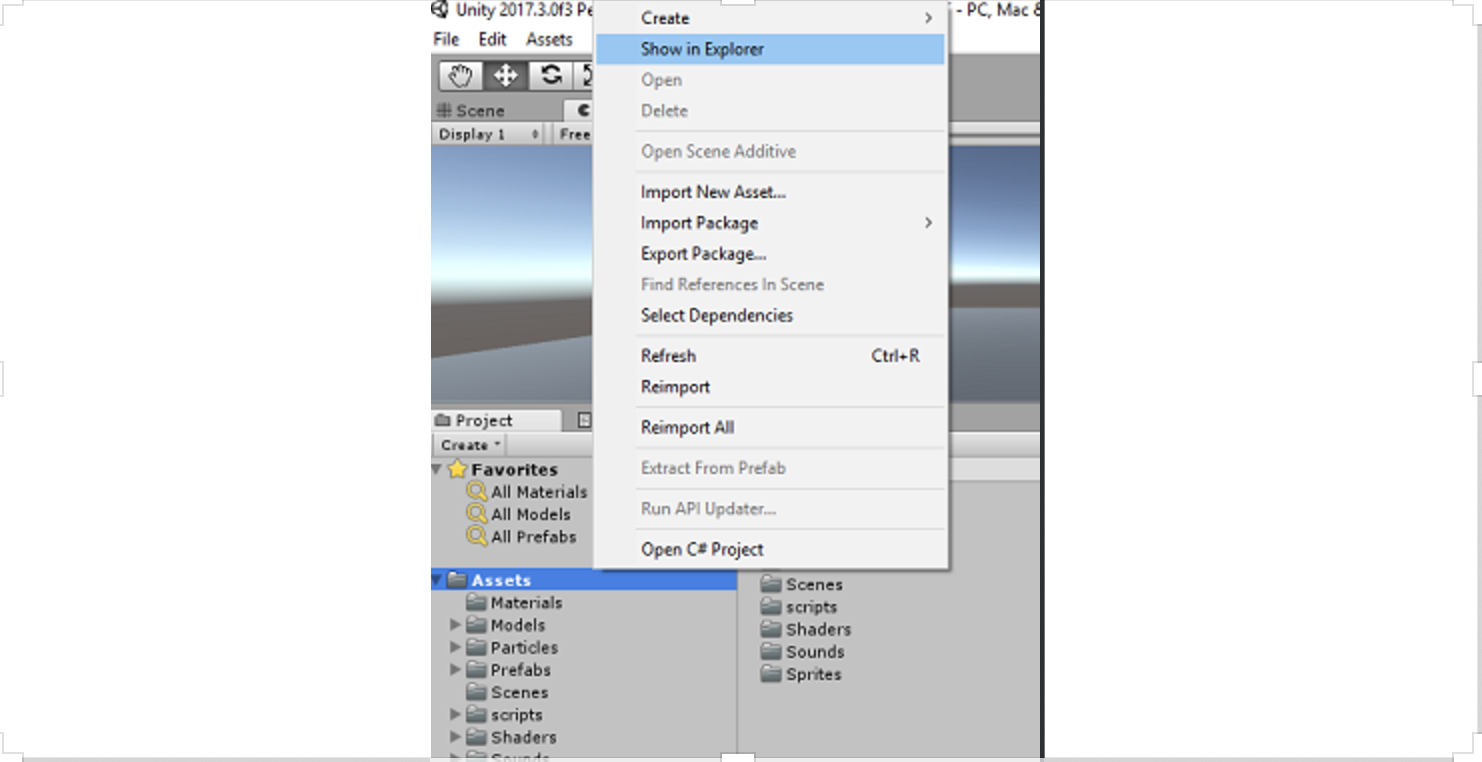The height and width of the screenshot is (762, 1482).
Task: Choose Import New Asset...
Action: pos(770,192)
